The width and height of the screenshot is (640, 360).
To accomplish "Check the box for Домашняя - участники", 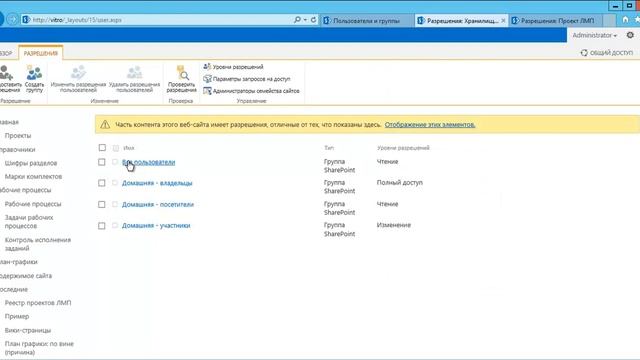I will (102, 226).
